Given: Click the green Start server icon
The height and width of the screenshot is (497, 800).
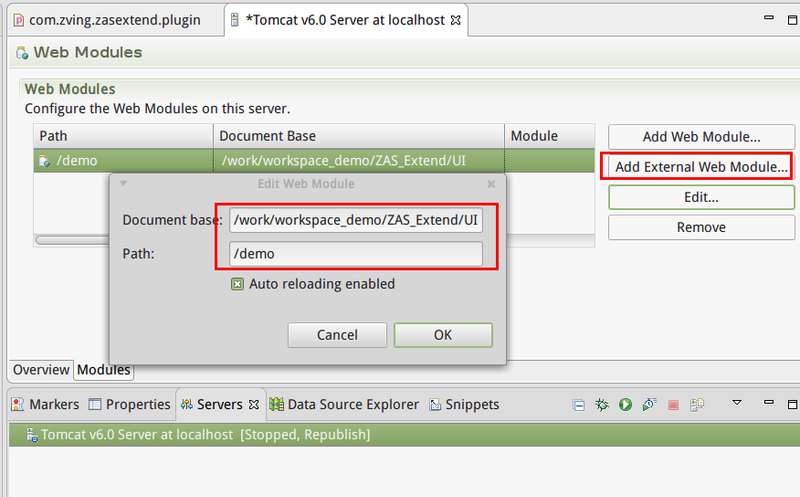Looking at the screenshot, I should [625, 405].
